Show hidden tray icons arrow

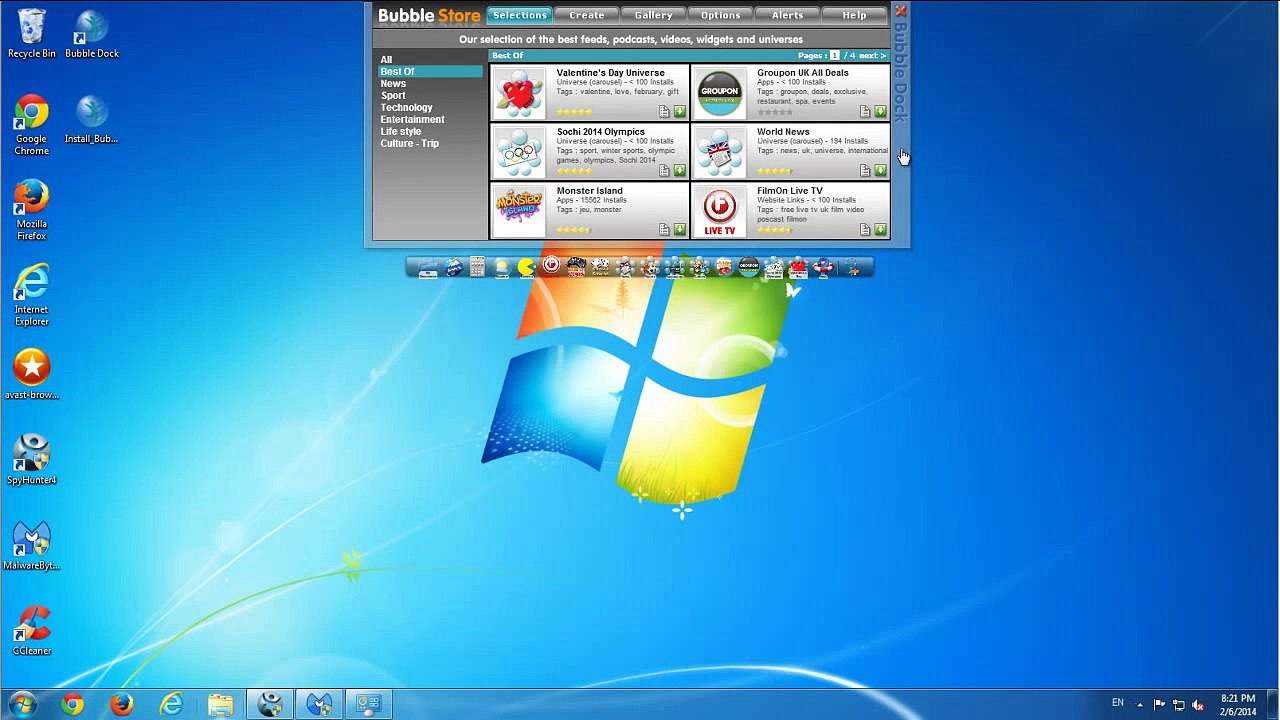(1139, 705)
